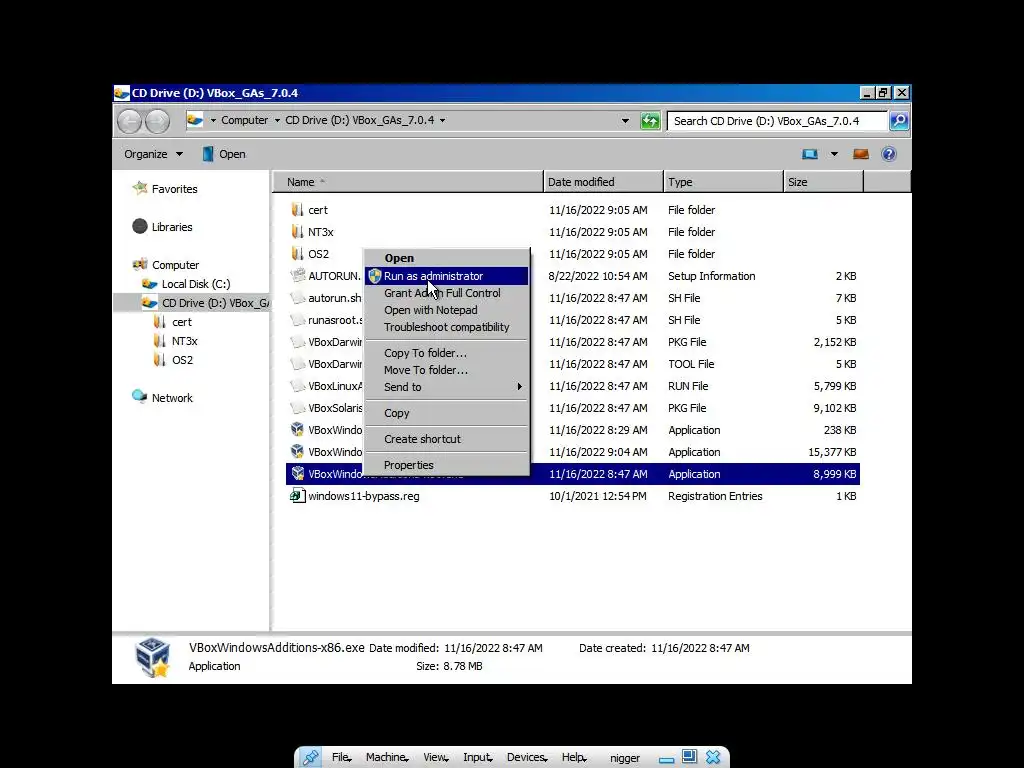Click the forward navigation arrow button
Viewport: 1024px width, 768px height.
pos(157,121)
